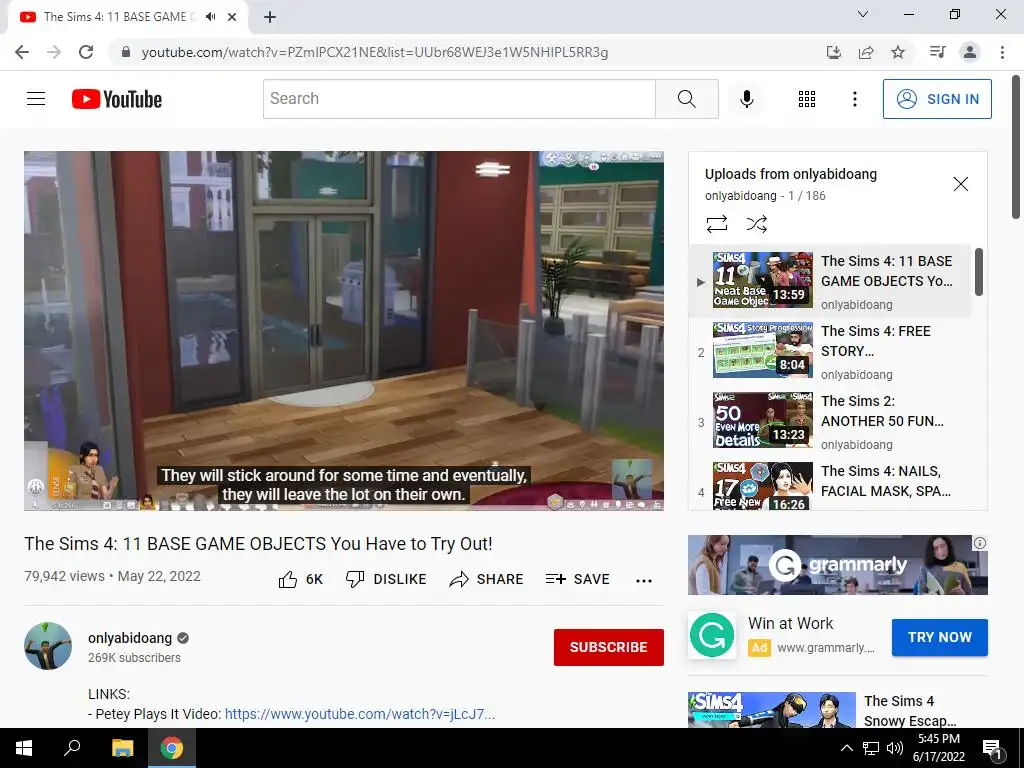Image resolution: width=1024 pixels, height=768 pixels.
Task: Open The Sims 4 Snowy Escape suggested video
Action: click(837, 710)
